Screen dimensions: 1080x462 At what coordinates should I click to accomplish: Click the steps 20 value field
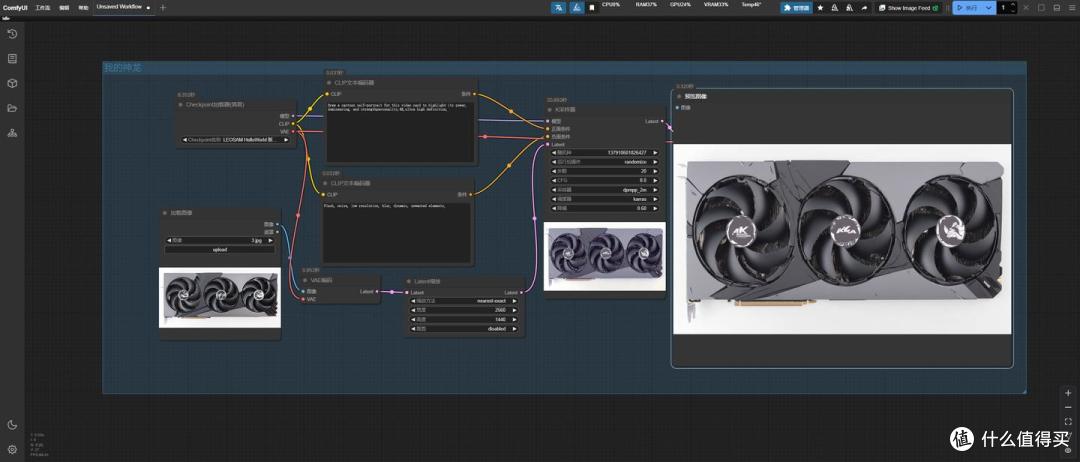[x=605, y=171]
